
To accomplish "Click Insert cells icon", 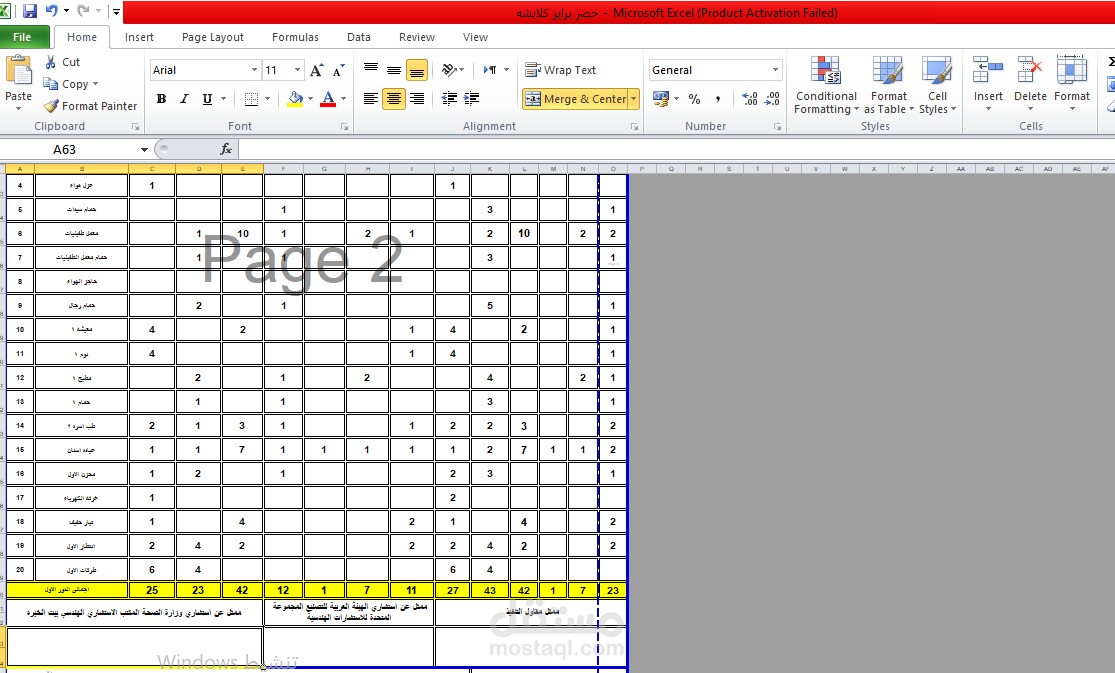I will click(x=988, y=70).
